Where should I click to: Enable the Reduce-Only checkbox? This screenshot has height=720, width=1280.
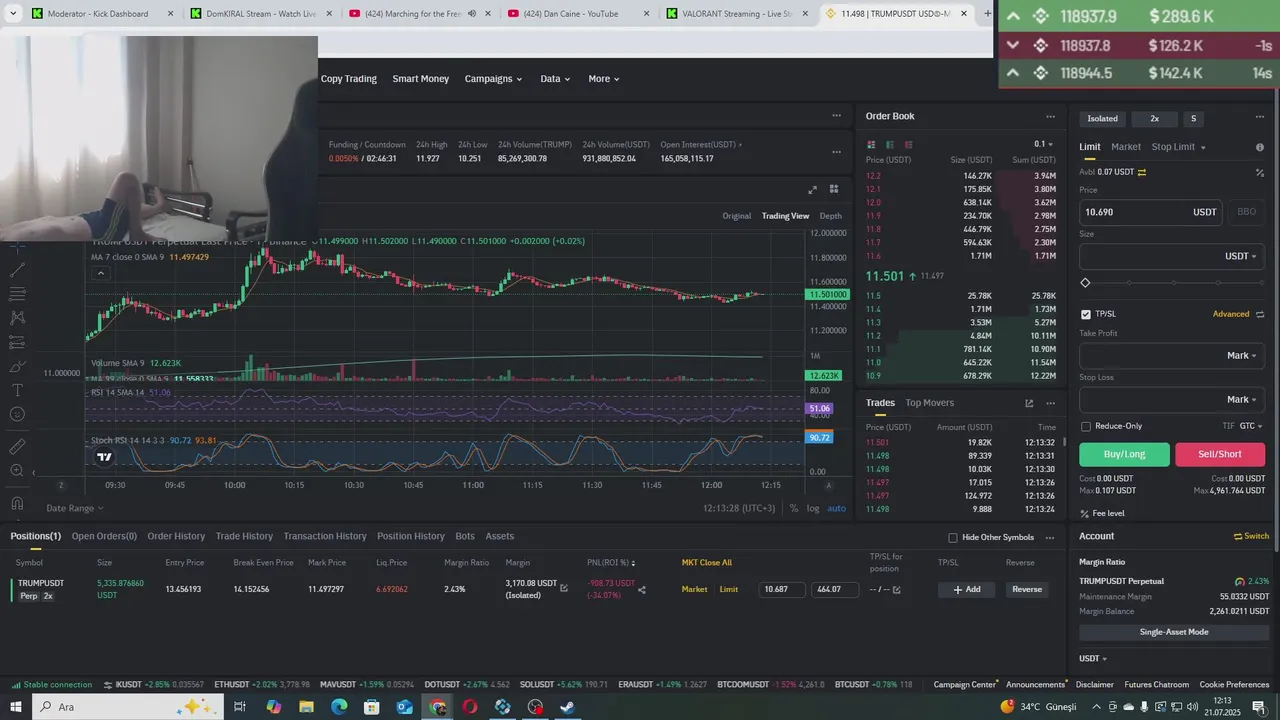1086,426
